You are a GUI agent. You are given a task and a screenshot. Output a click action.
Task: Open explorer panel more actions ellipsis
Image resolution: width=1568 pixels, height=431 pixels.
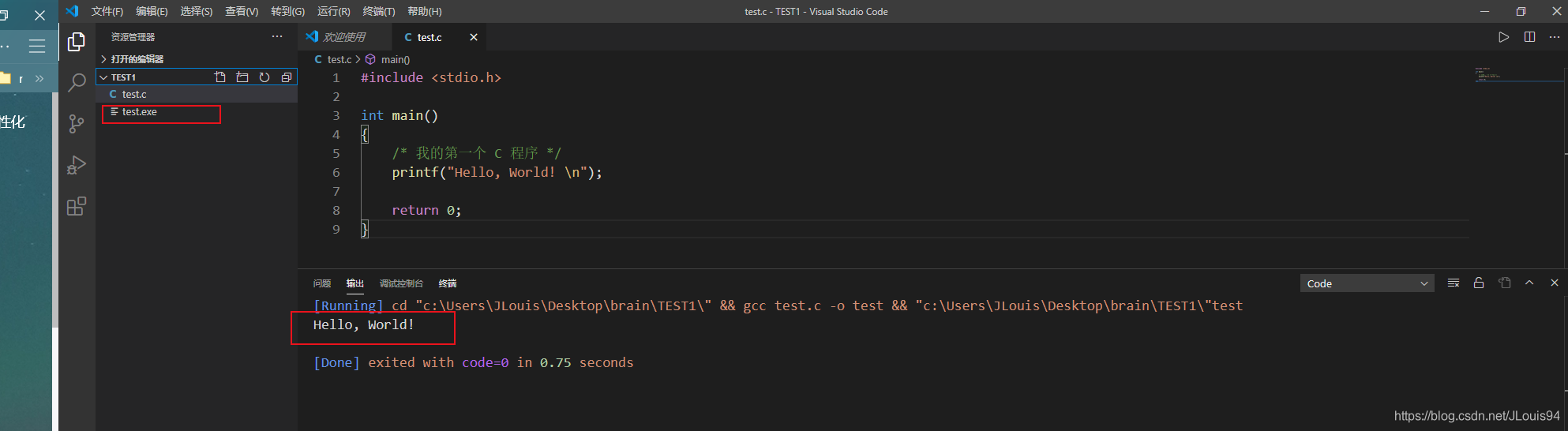click(x=277, y=37)
